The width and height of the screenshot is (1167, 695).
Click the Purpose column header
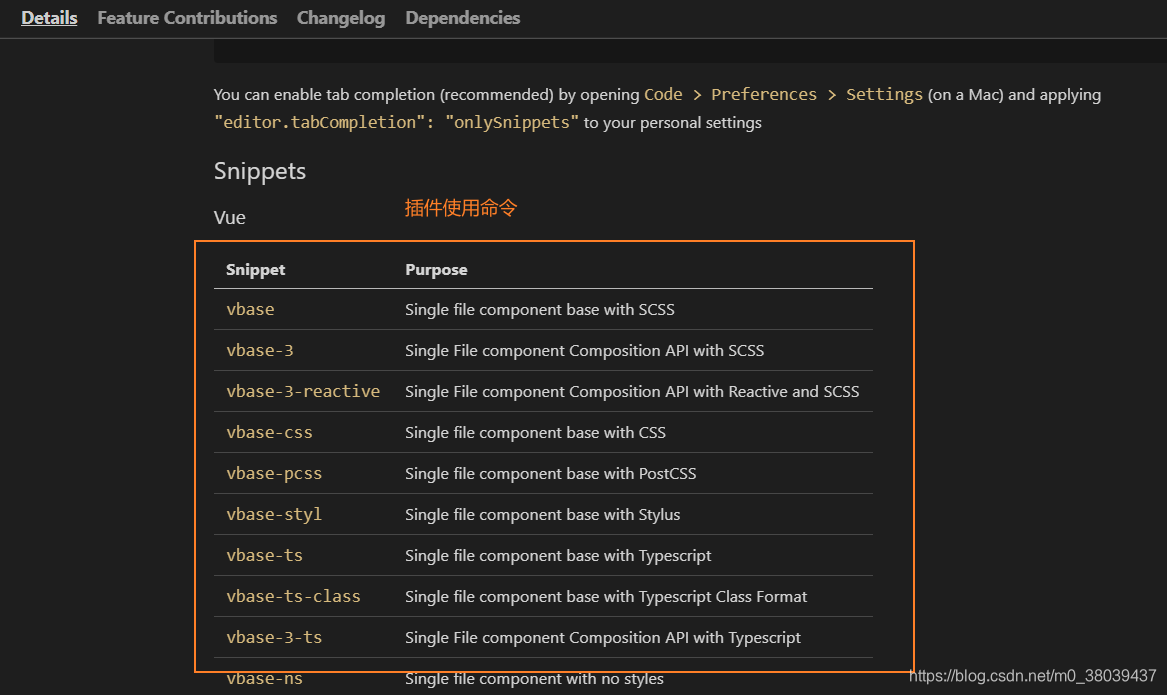[436, 270]
